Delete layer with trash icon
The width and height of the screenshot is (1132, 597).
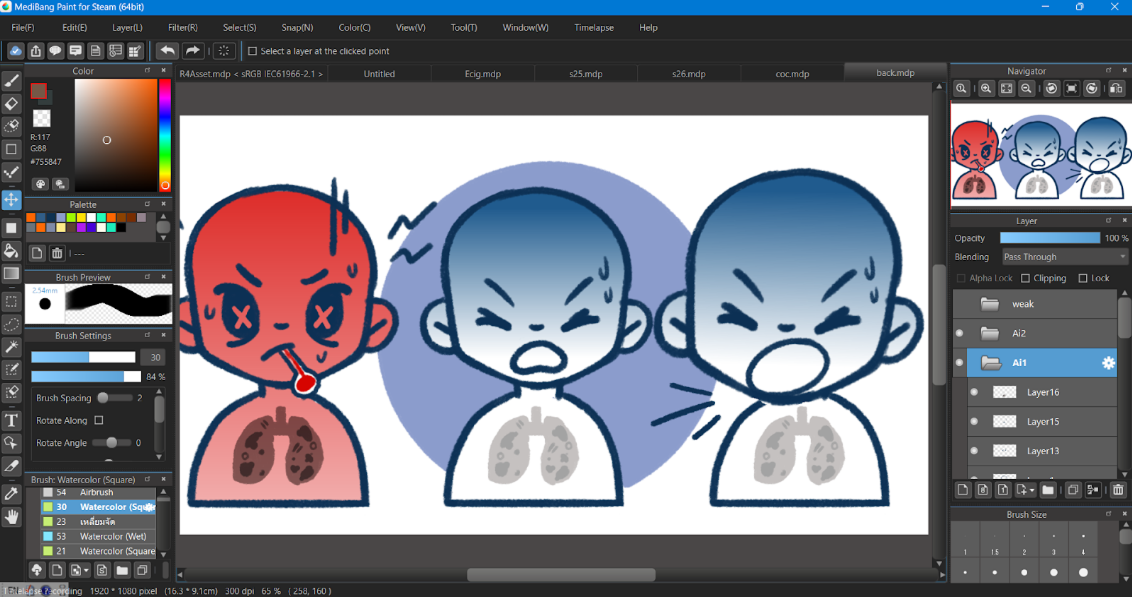point(1118,490)
